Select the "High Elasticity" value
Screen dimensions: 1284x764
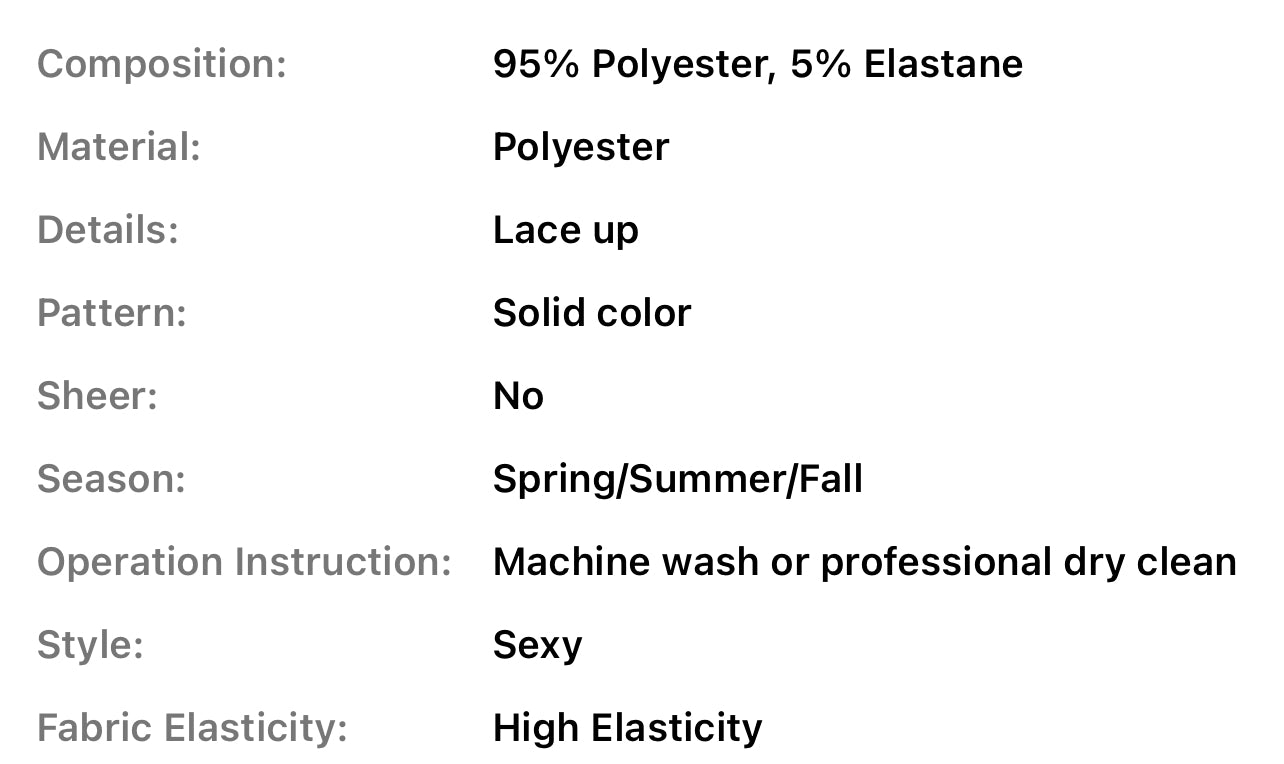click(627, 729)
